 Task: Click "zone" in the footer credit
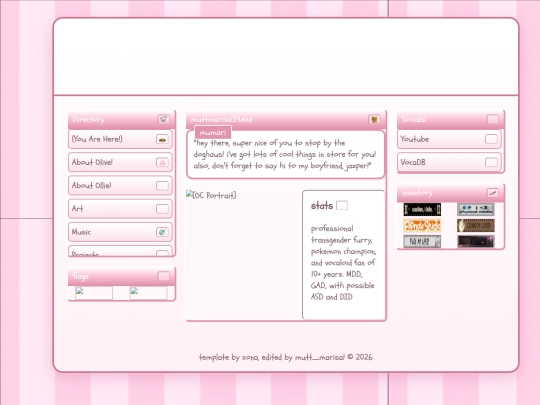(x=250, y=357)
